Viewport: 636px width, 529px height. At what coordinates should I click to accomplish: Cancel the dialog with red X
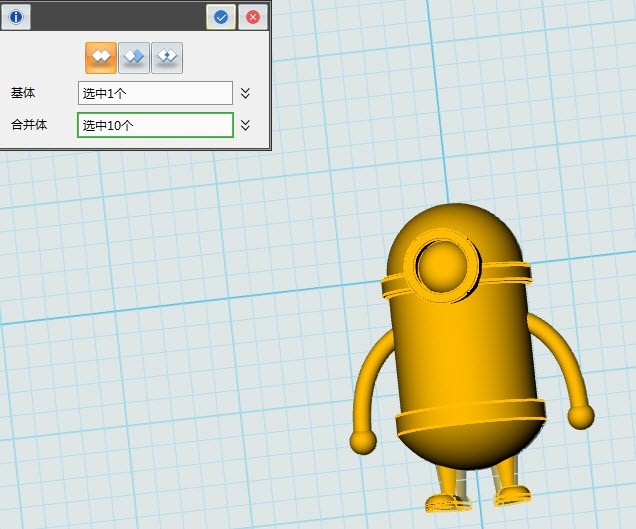(253, 16)
